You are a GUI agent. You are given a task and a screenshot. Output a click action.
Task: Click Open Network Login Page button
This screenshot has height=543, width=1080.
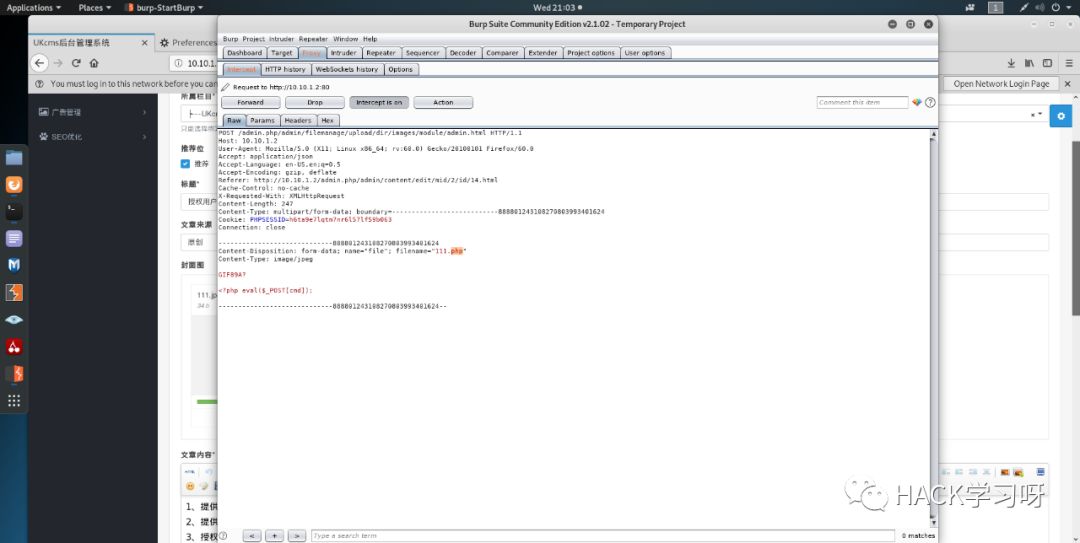(1001, 83)
